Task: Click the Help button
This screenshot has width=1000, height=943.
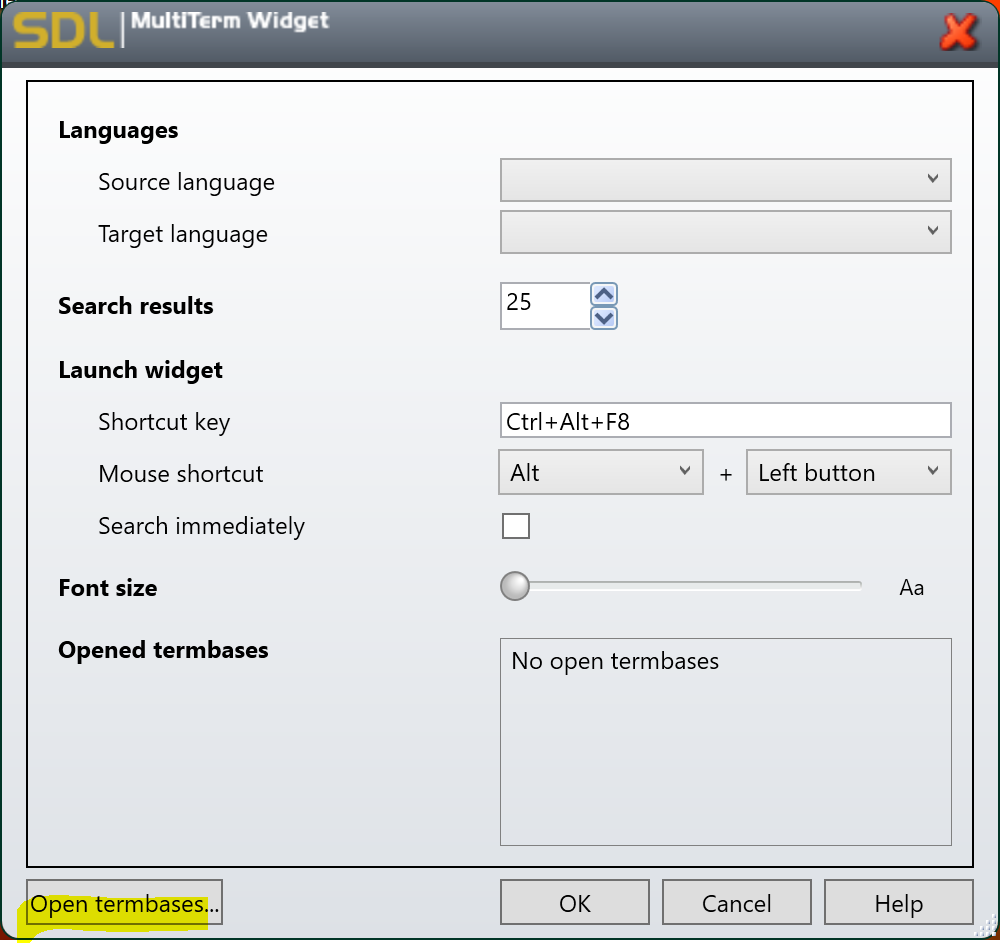Action: [x=898, y=902]
